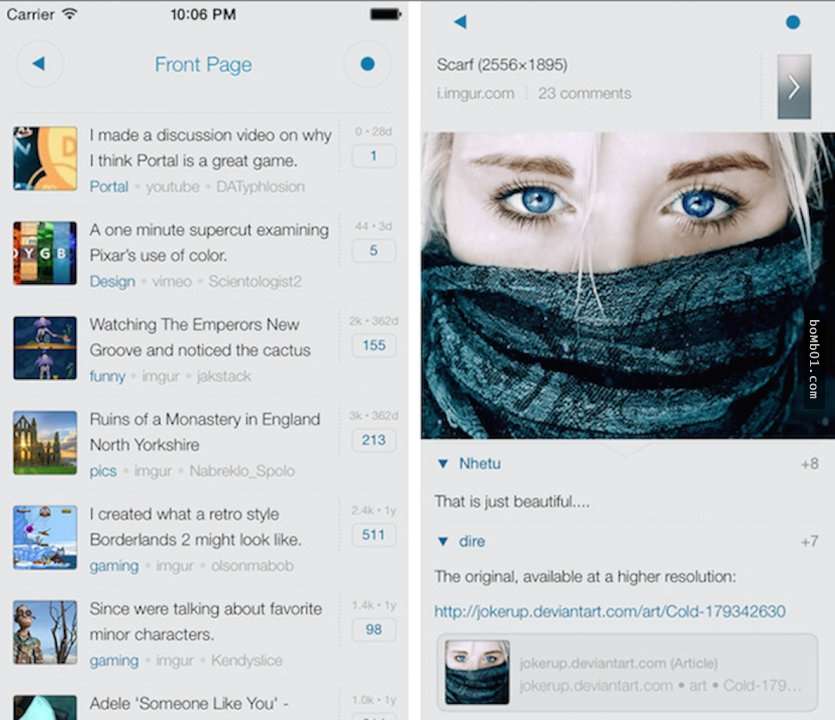
Task: Collapse the dire comment
Action: (443, 542)
